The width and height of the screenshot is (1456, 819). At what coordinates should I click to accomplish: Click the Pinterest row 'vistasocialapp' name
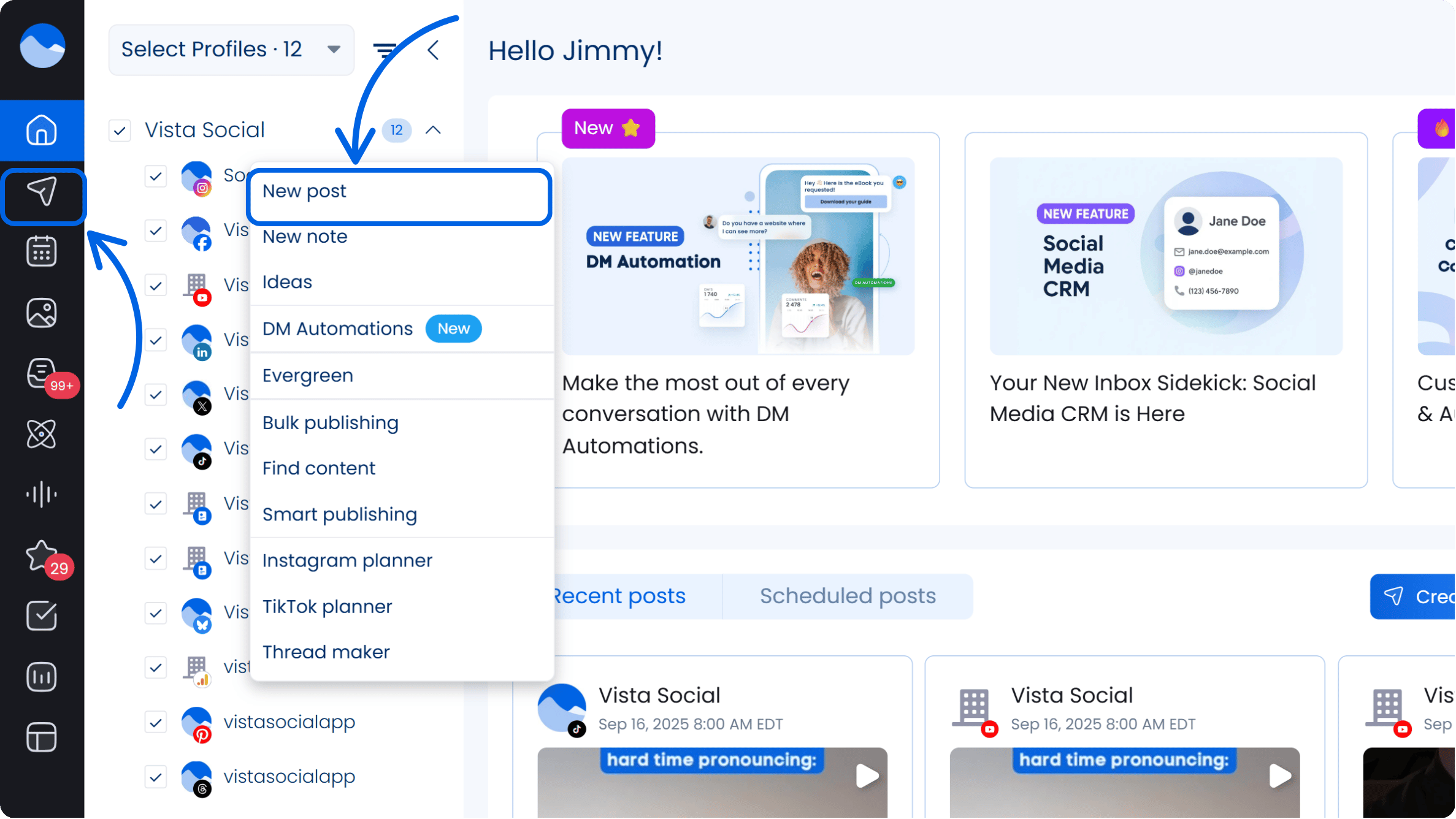point(289,723)
